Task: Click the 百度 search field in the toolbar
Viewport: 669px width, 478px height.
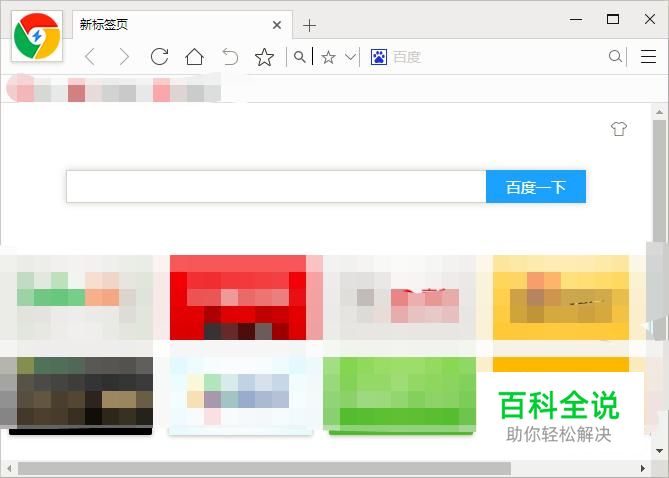Action: (x=491, y=57)
